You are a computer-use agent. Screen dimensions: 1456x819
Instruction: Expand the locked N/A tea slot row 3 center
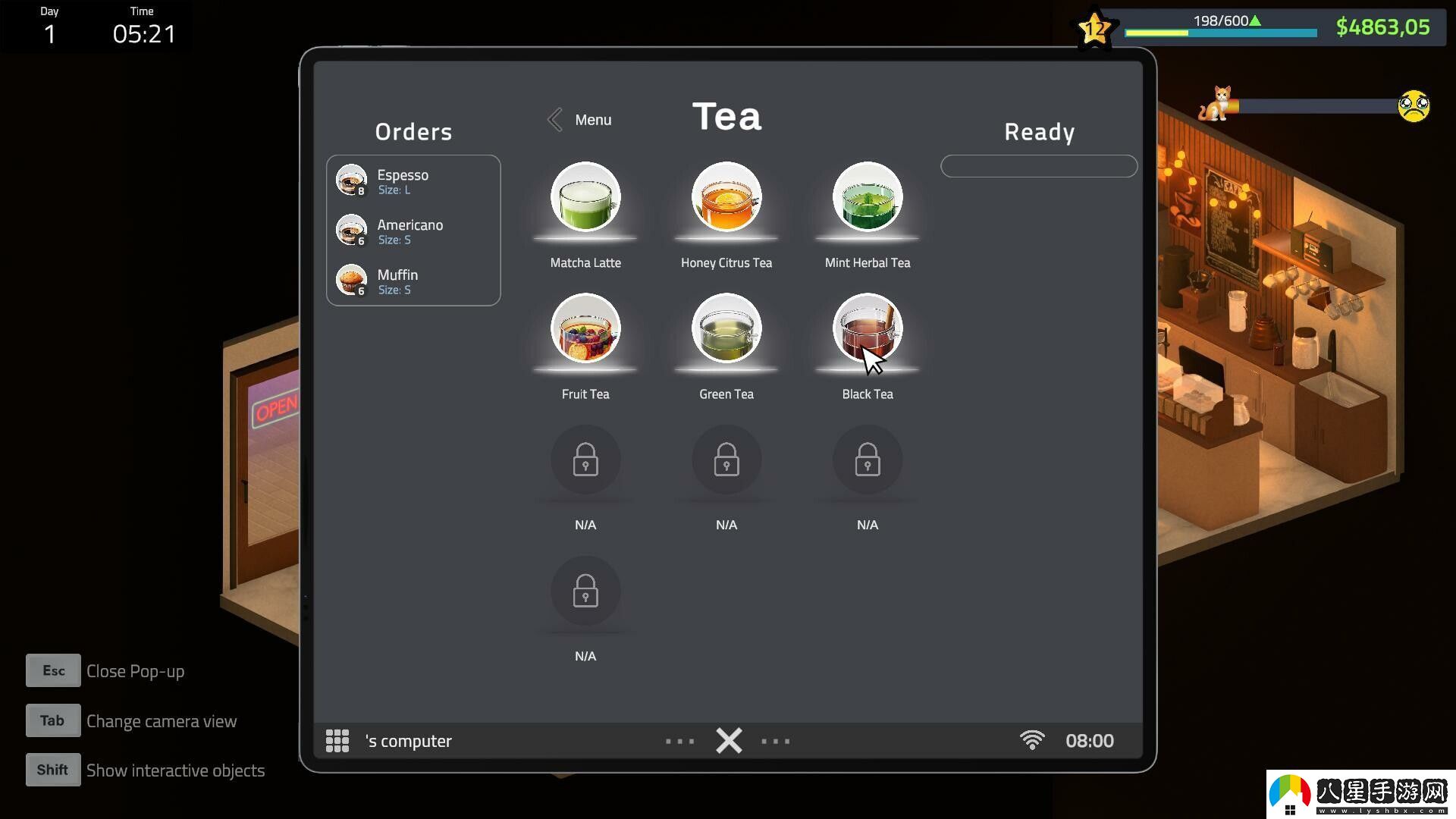coord(726,461)
